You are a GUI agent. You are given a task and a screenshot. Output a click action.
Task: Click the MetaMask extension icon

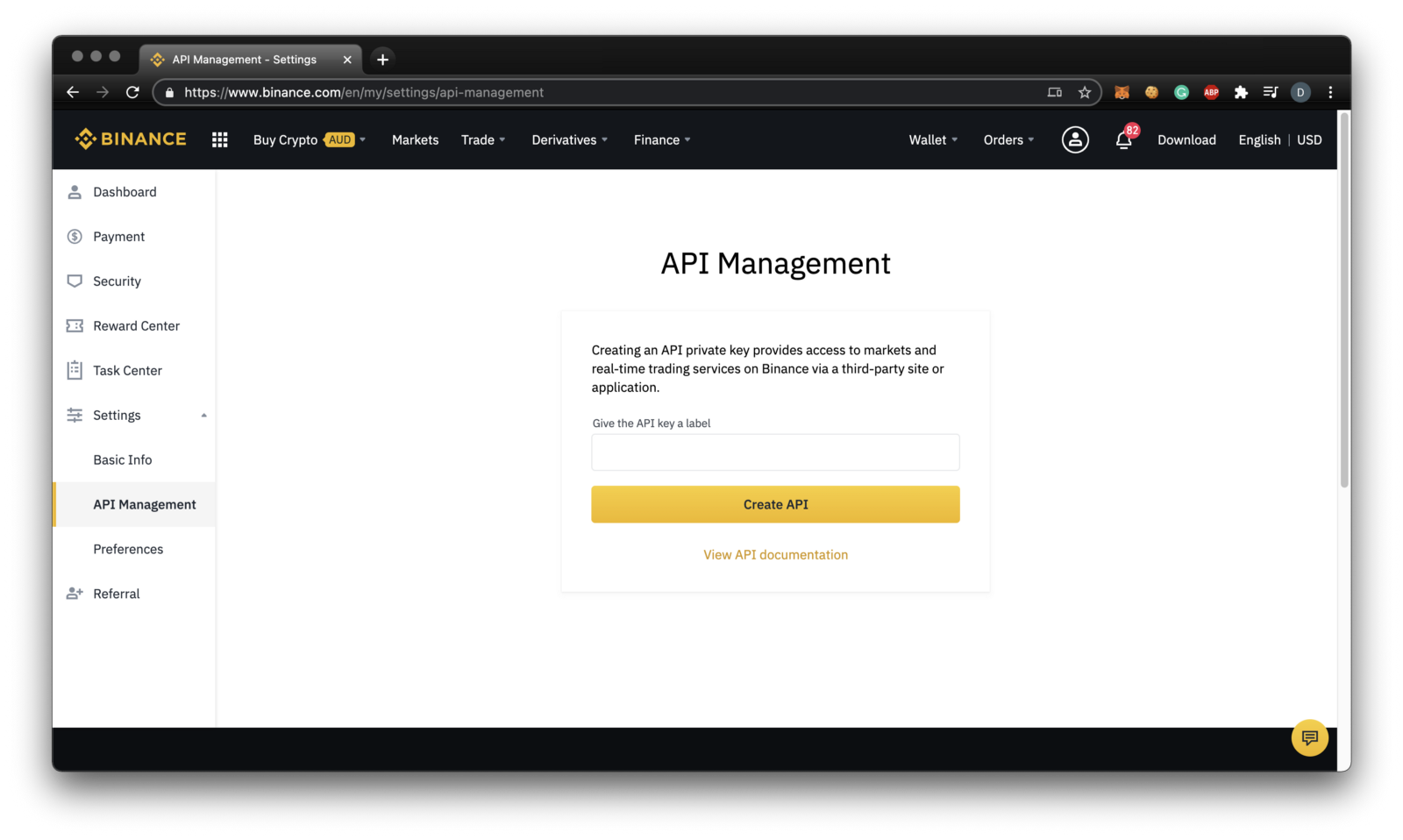[x=1121, y=91]
